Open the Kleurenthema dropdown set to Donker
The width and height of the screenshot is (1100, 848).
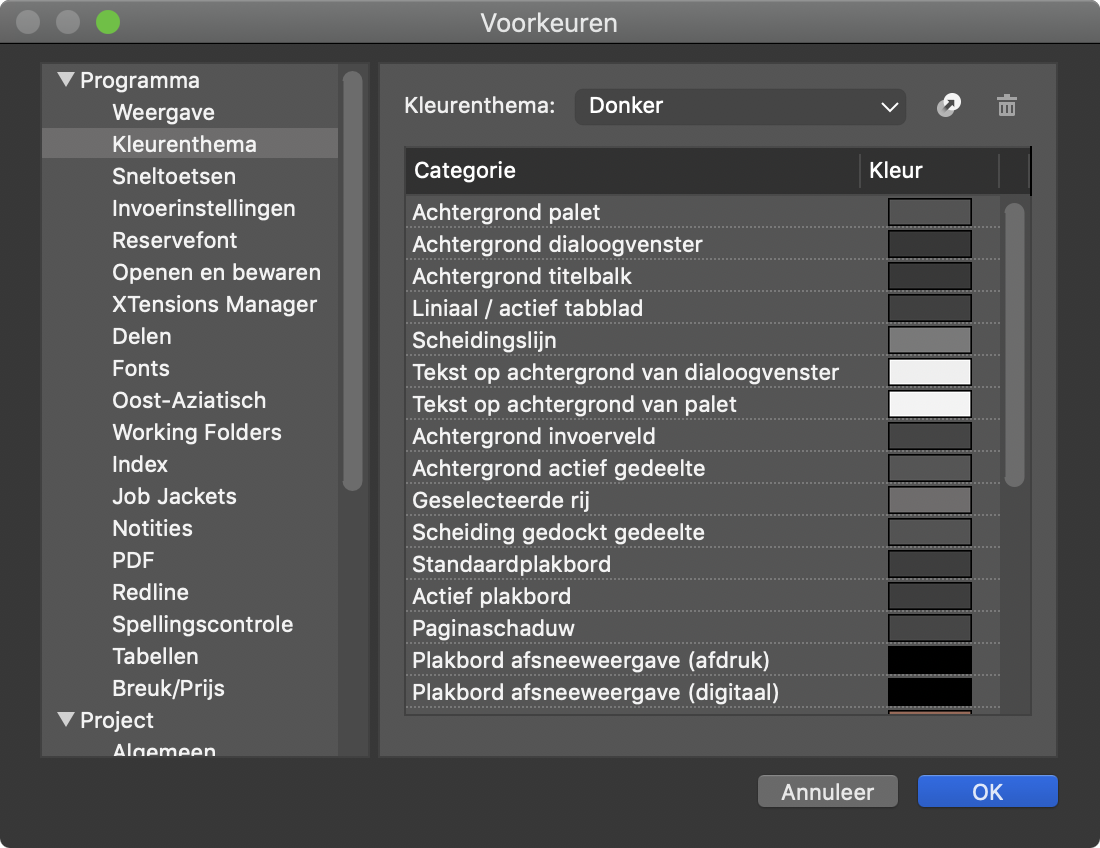[740, 106]
